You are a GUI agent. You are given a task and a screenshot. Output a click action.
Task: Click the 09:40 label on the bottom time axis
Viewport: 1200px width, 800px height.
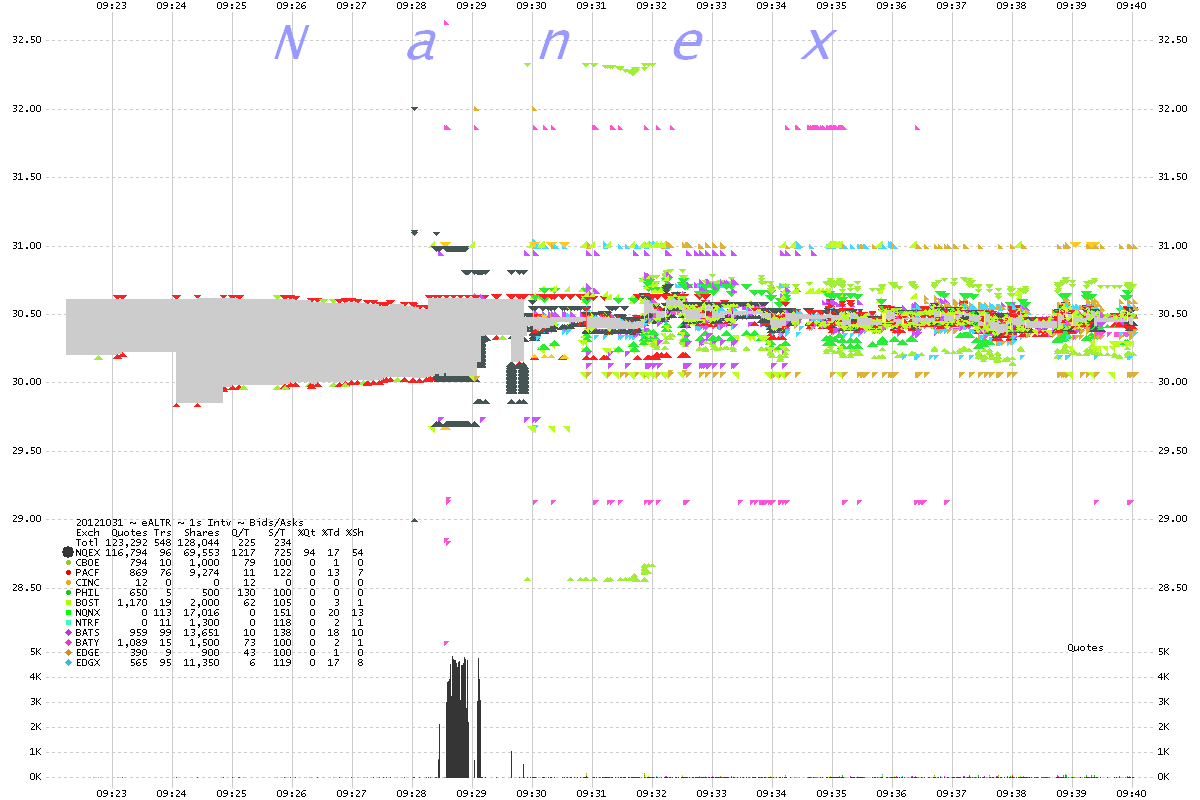pos(1131,794)
